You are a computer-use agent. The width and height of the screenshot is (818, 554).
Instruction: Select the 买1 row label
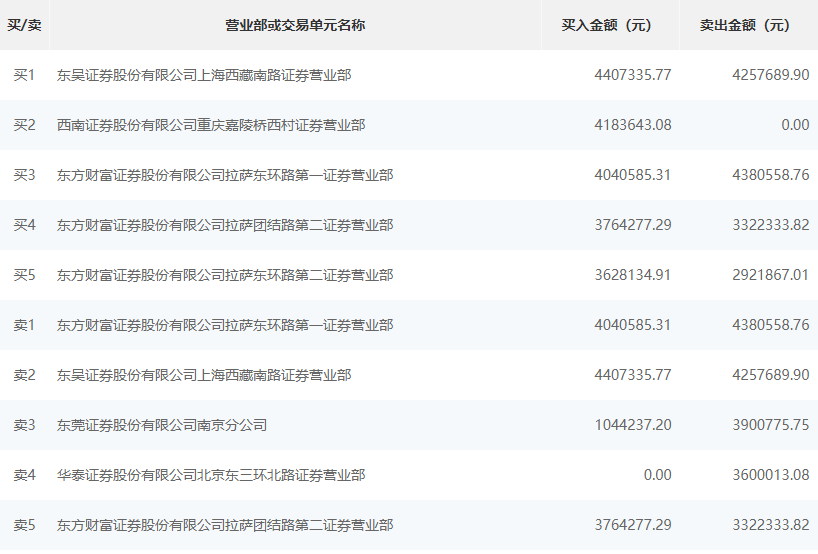point(25,75)
